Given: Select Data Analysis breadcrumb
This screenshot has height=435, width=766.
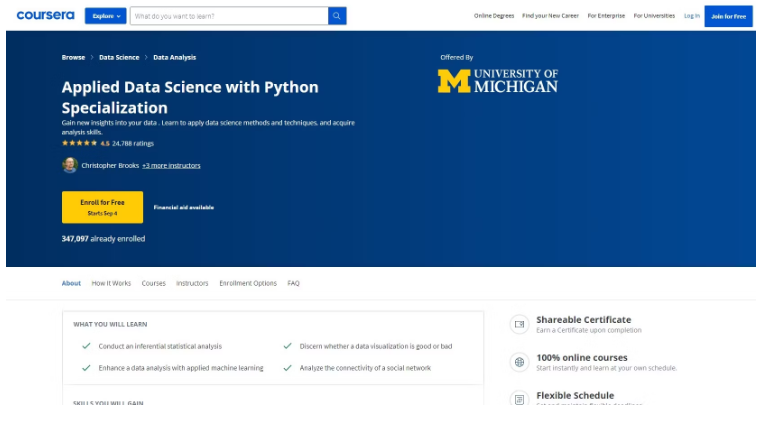Looking at the screenshot, I should coord(174,57).
